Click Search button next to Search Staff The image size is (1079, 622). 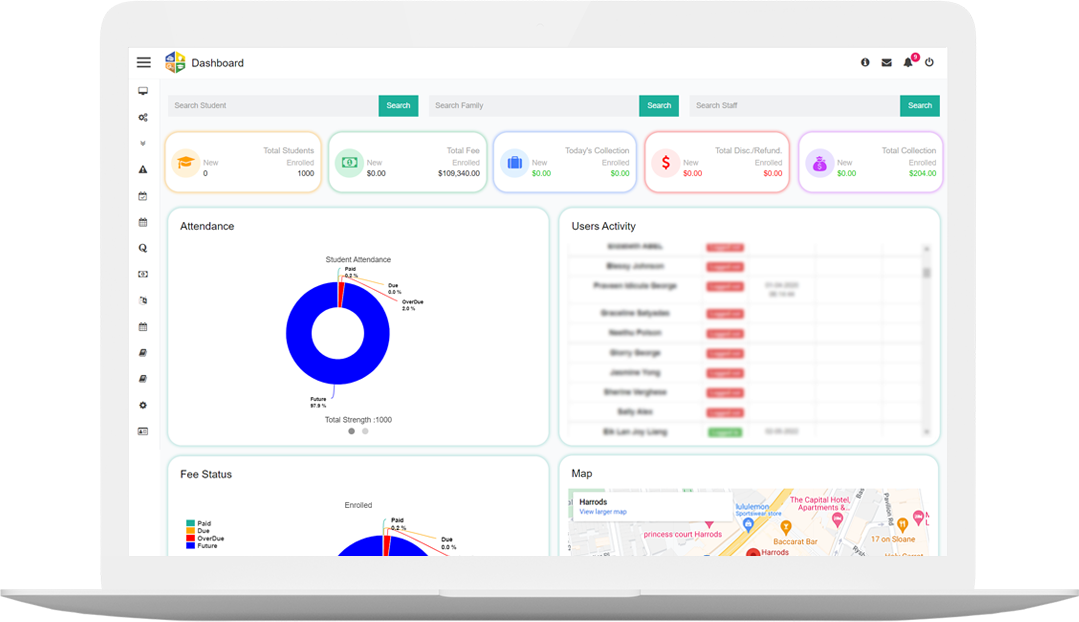click(920, 106)
